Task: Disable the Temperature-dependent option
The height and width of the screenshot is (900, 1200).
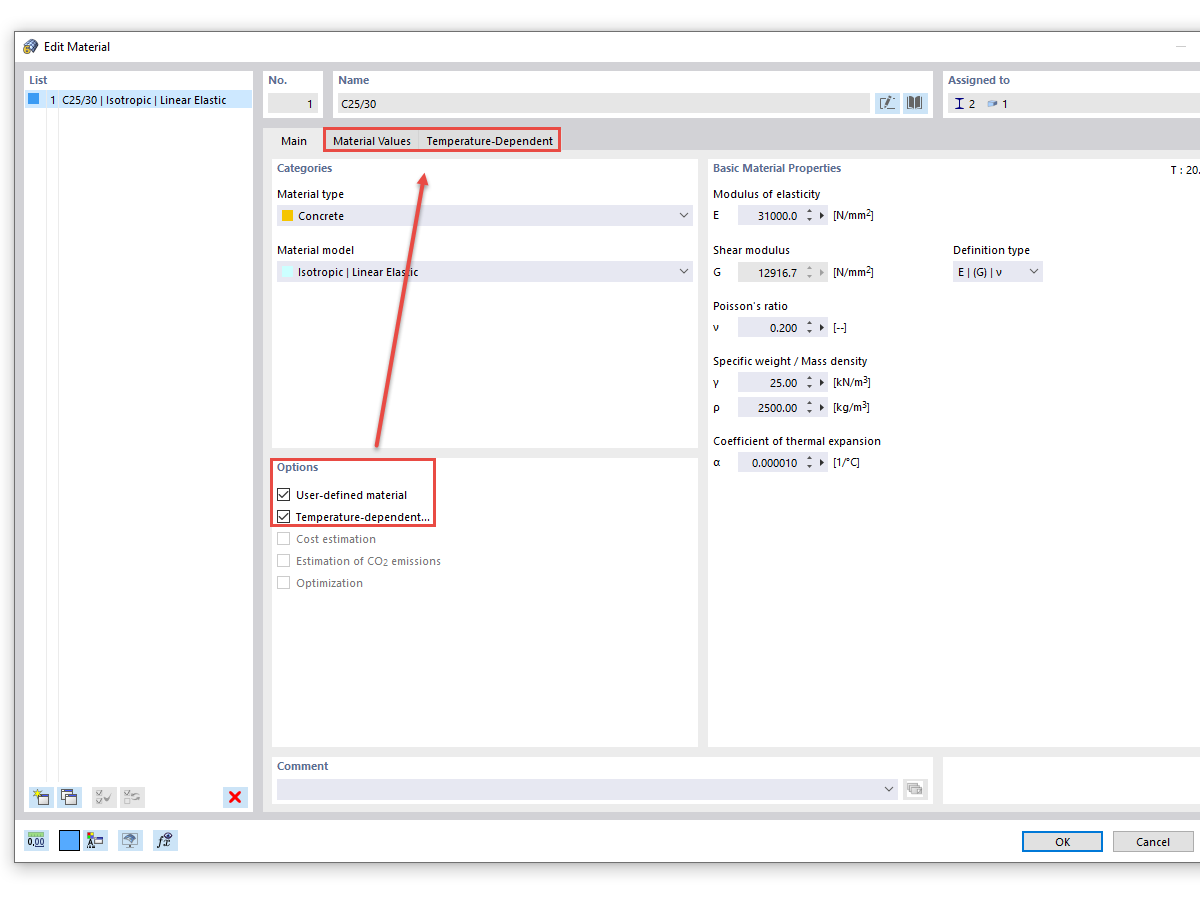Action: point(283,516)
